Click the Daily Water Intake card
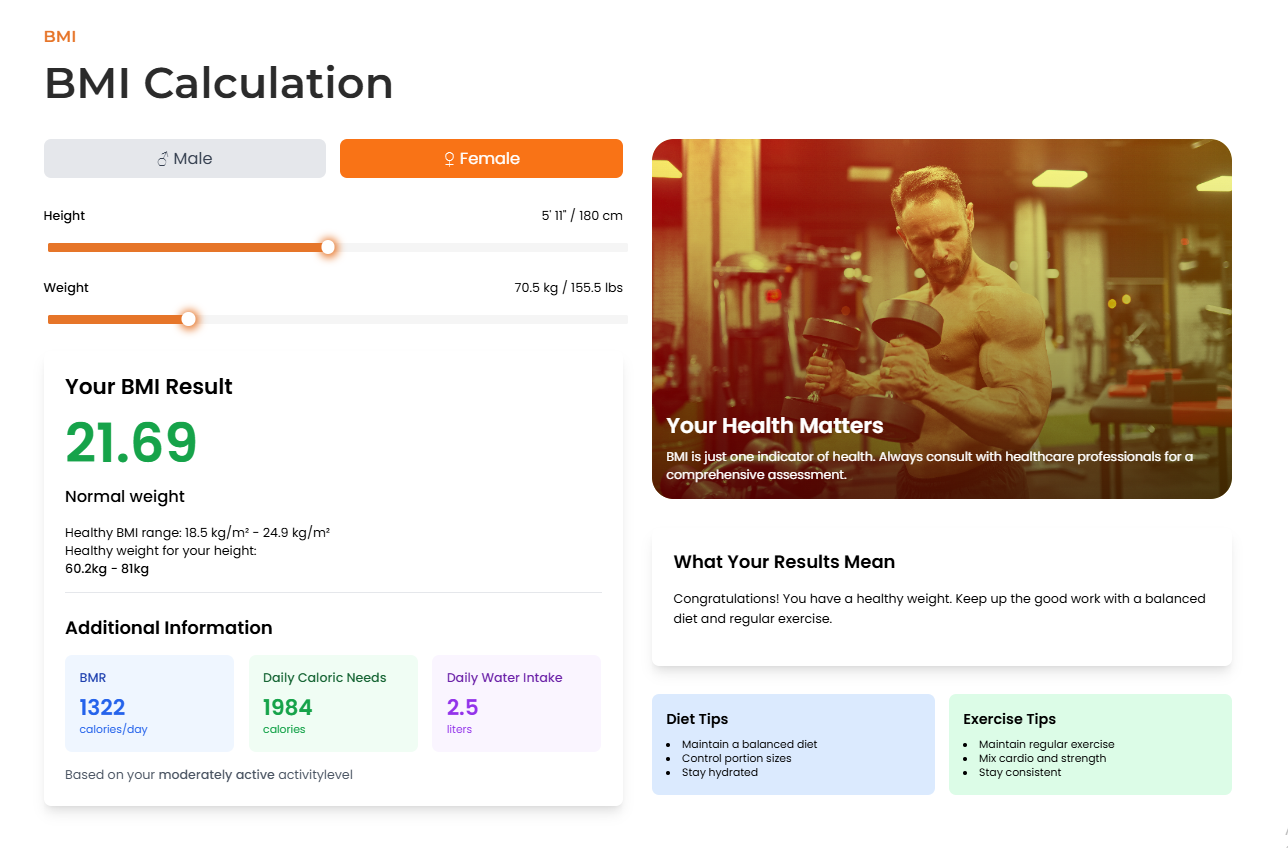This screenshot has height=848, width=1288. [x=516, y=703]
